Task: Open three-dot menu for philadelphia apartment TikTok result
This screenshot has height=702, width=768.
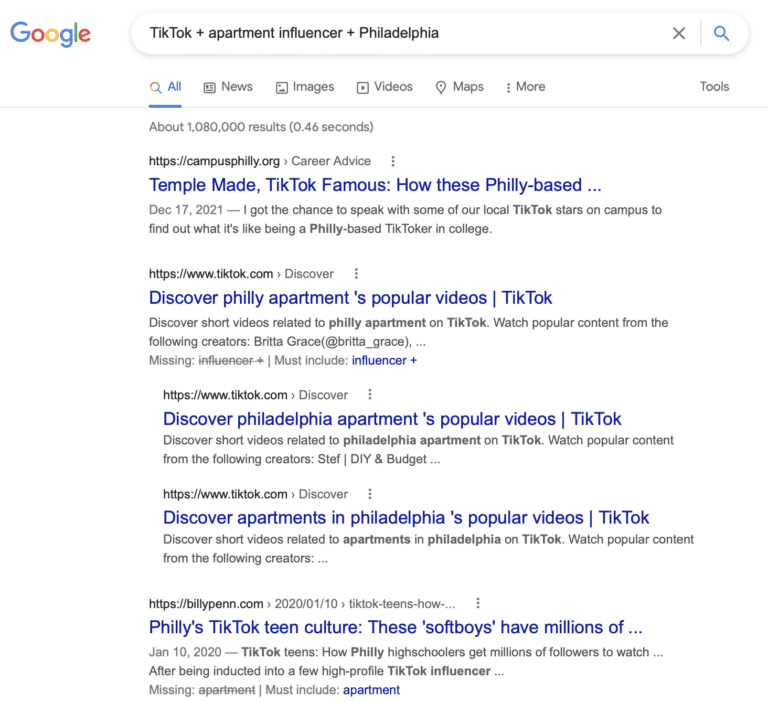Action: 370,394
